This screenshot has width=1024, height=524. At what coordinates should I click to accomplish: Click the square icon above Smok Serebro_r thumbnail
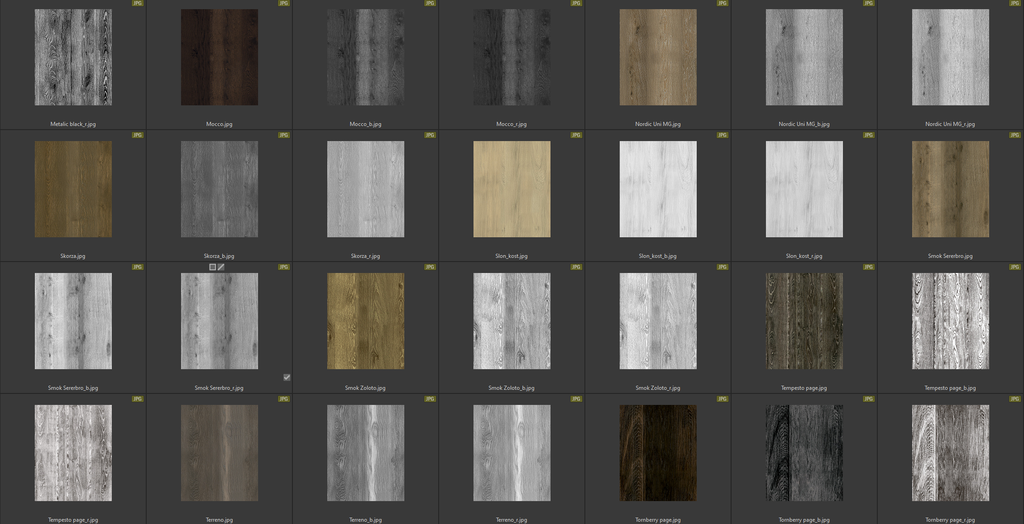(212, 267)
